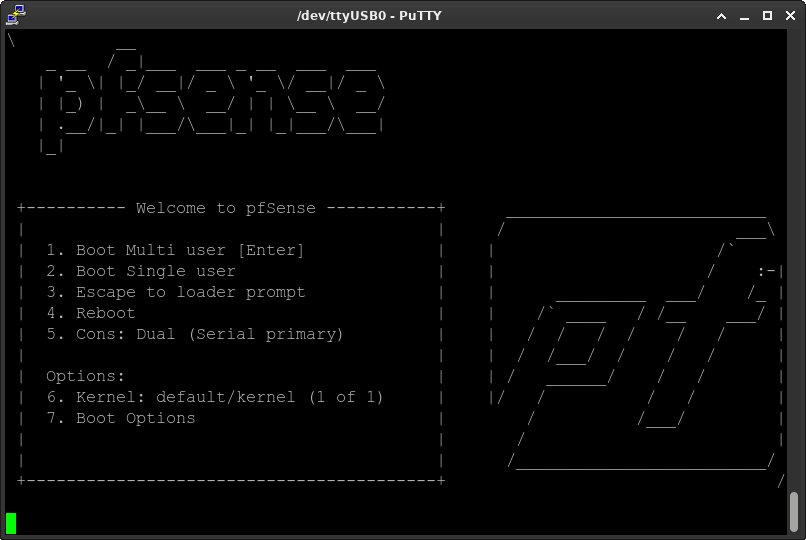Click the roll-up arrow in title bar
Viewport: 806px width, 540px height.
click(x=721, y=16)
